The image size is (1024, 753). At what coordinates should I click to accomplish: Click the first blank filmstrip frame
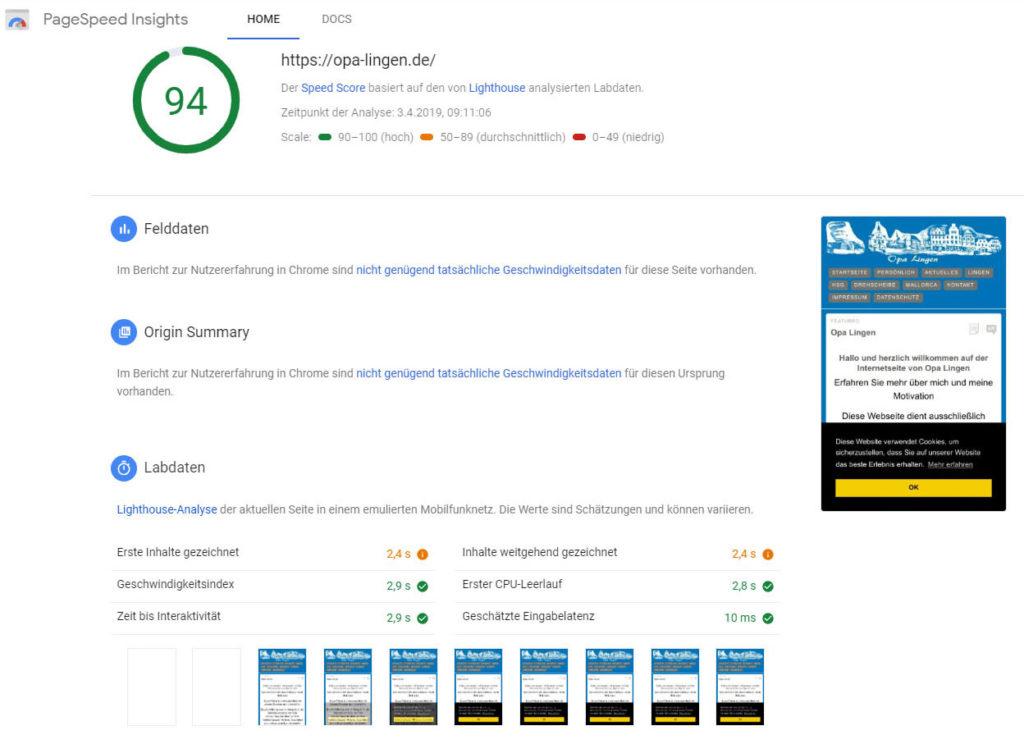coord(152,687)
